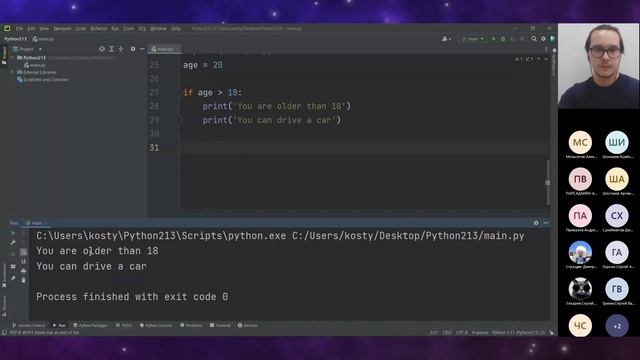Open Run panel settings gear
The height and width of the screenshot is (360, 640).
536,223
